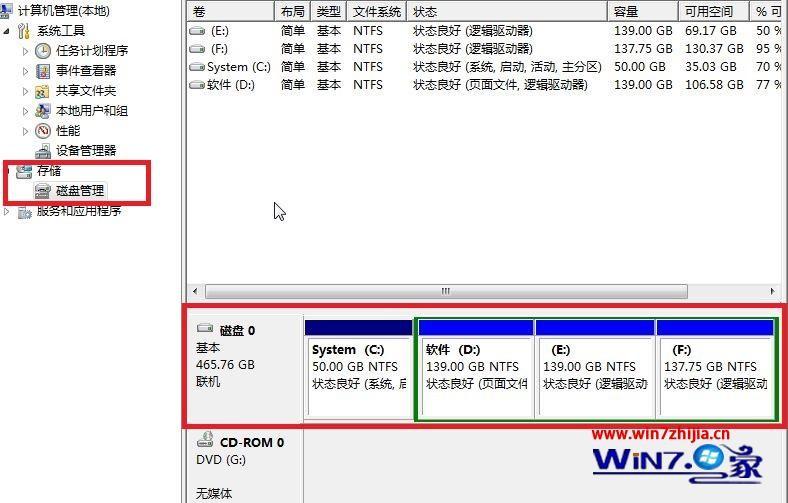Select 服务和应用程序 tree item label
The width and height of the screenshot is (788, 503).
pos(79,212)
